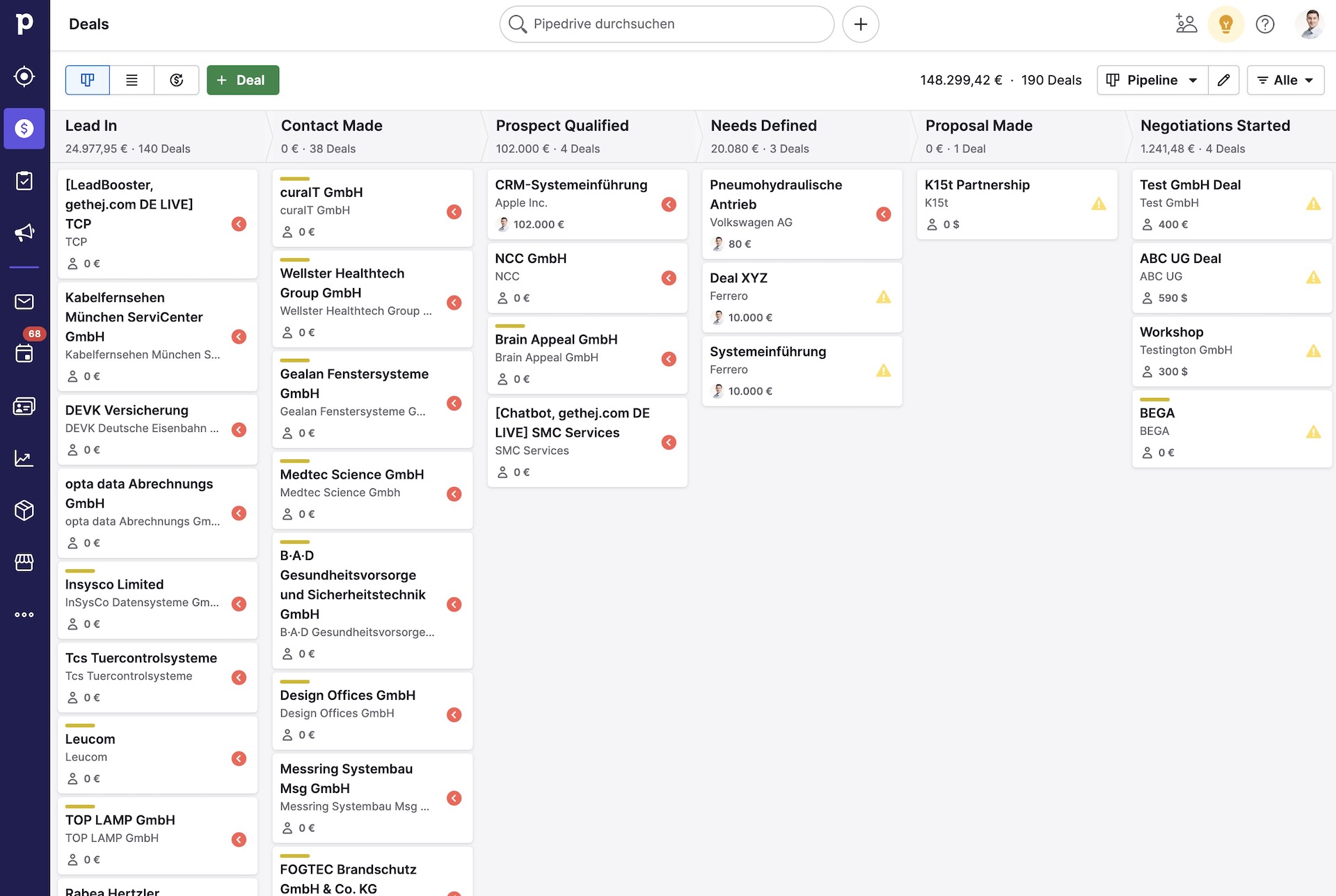Switch to list view
The width and height of the screenshot is (1336, 896).
[132, 80]
